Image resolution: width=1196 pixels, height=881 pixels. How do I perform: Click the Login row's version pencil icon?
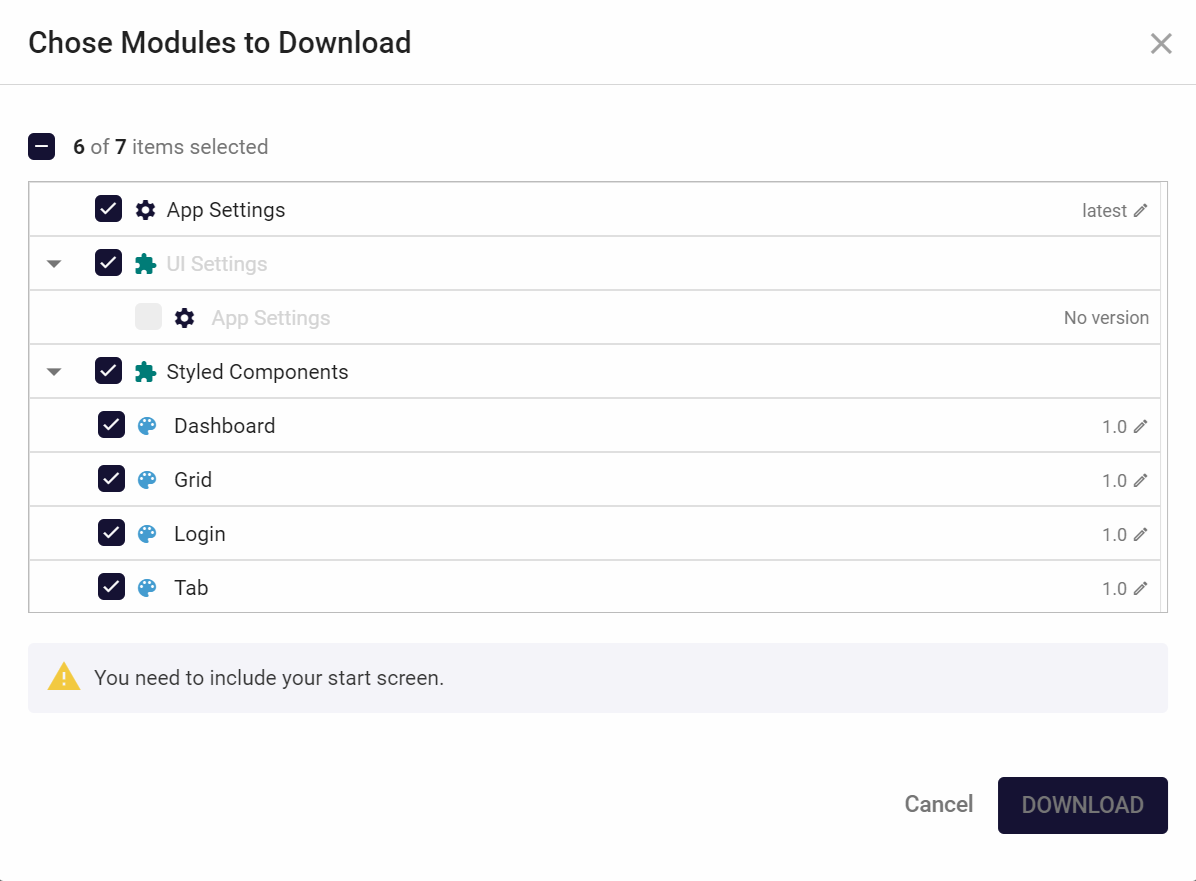pyautogui.click(x=1140, y=535)
